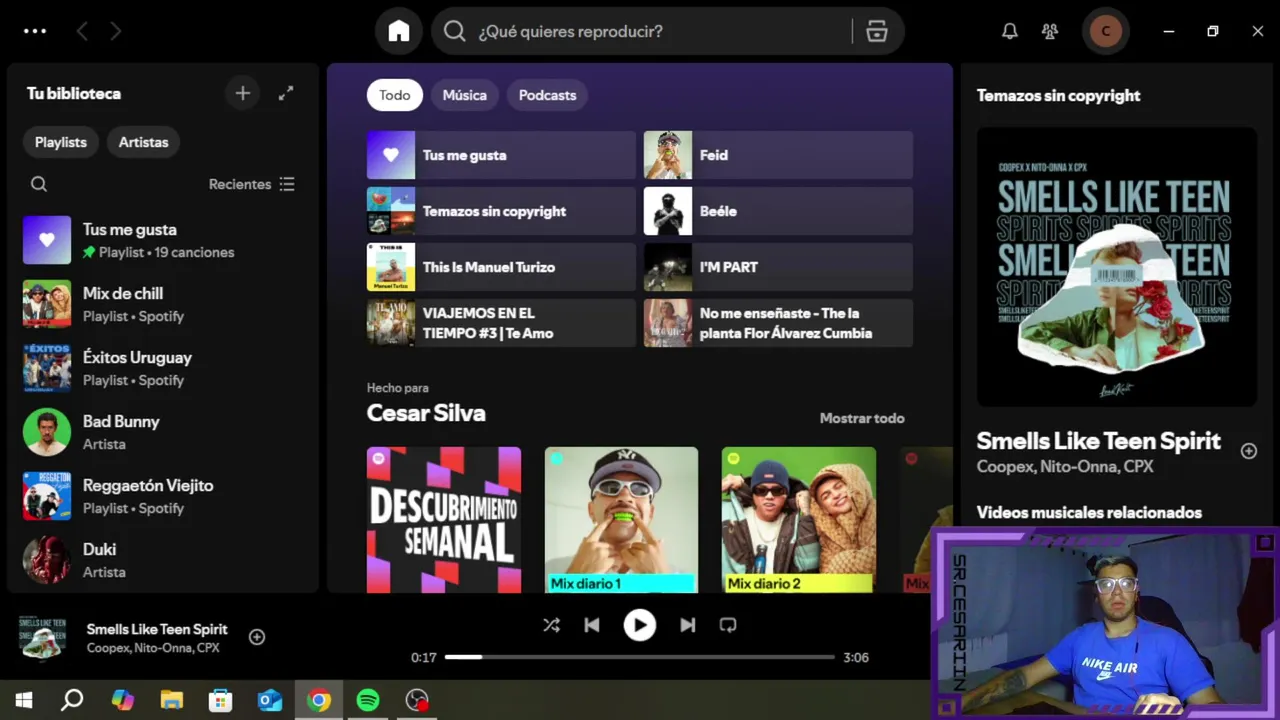Open Descubrimiento Semanal card
This screenshot has width=1280, height=720.
click(444, 520)
